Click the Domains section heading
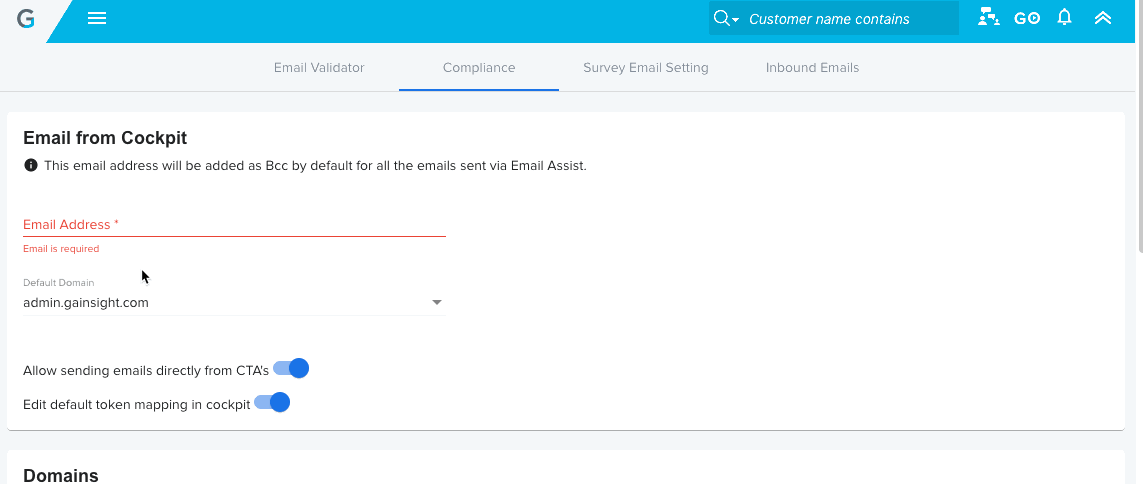Image resolution: width=1143 pixels, height=484 pixels. click(x=61, y=475)
